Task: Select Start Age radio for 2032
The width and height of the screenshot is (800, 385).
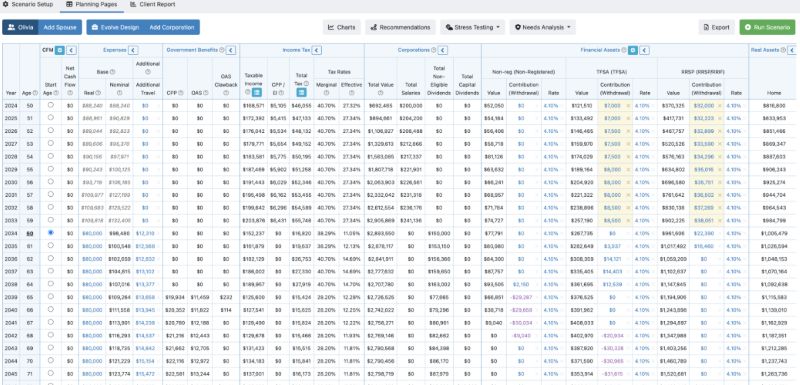Action: tap(50, 207)
